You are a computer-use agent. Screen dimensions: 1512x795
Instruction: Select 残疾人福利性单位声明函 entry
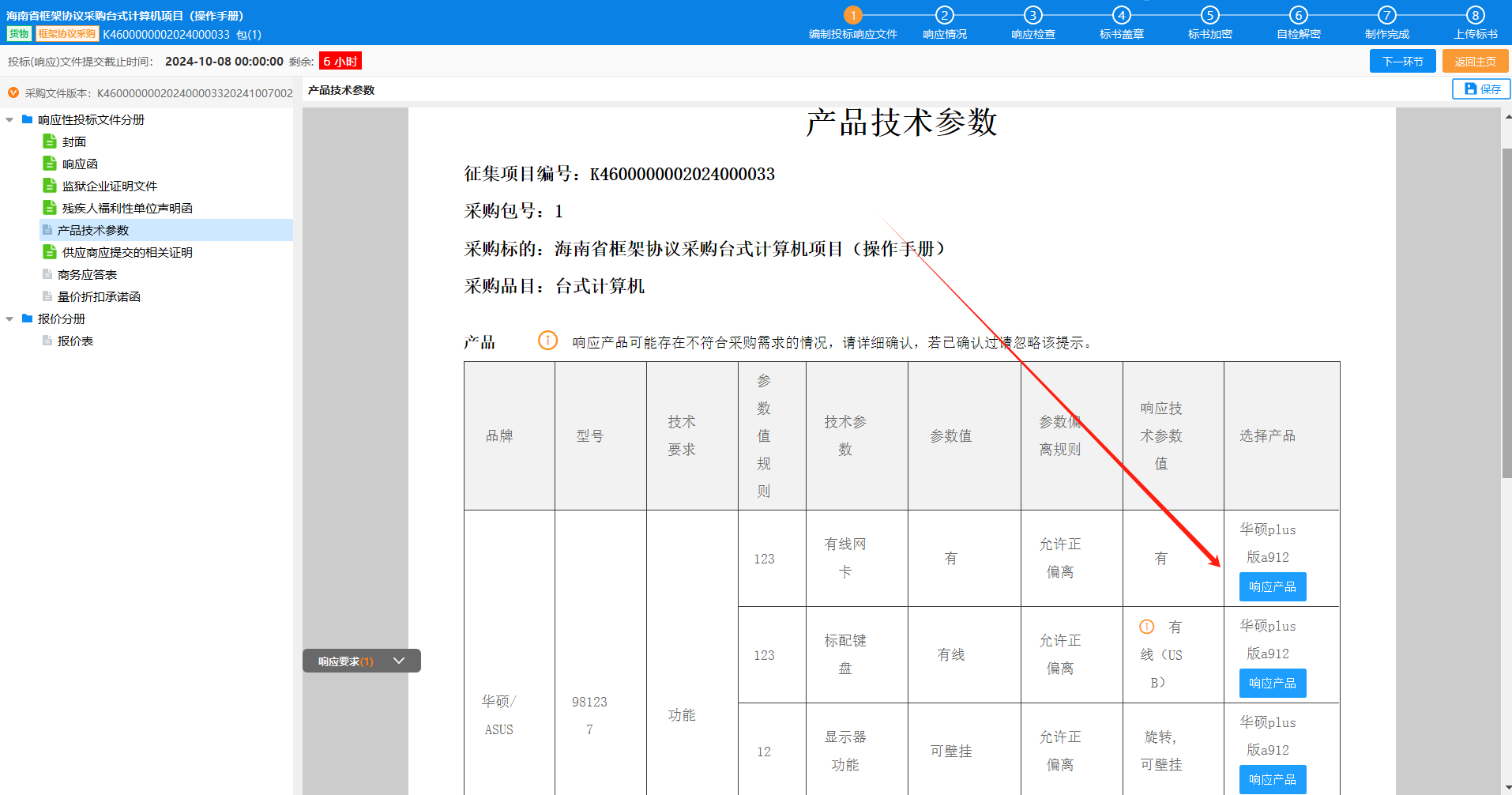coord(127,209)
